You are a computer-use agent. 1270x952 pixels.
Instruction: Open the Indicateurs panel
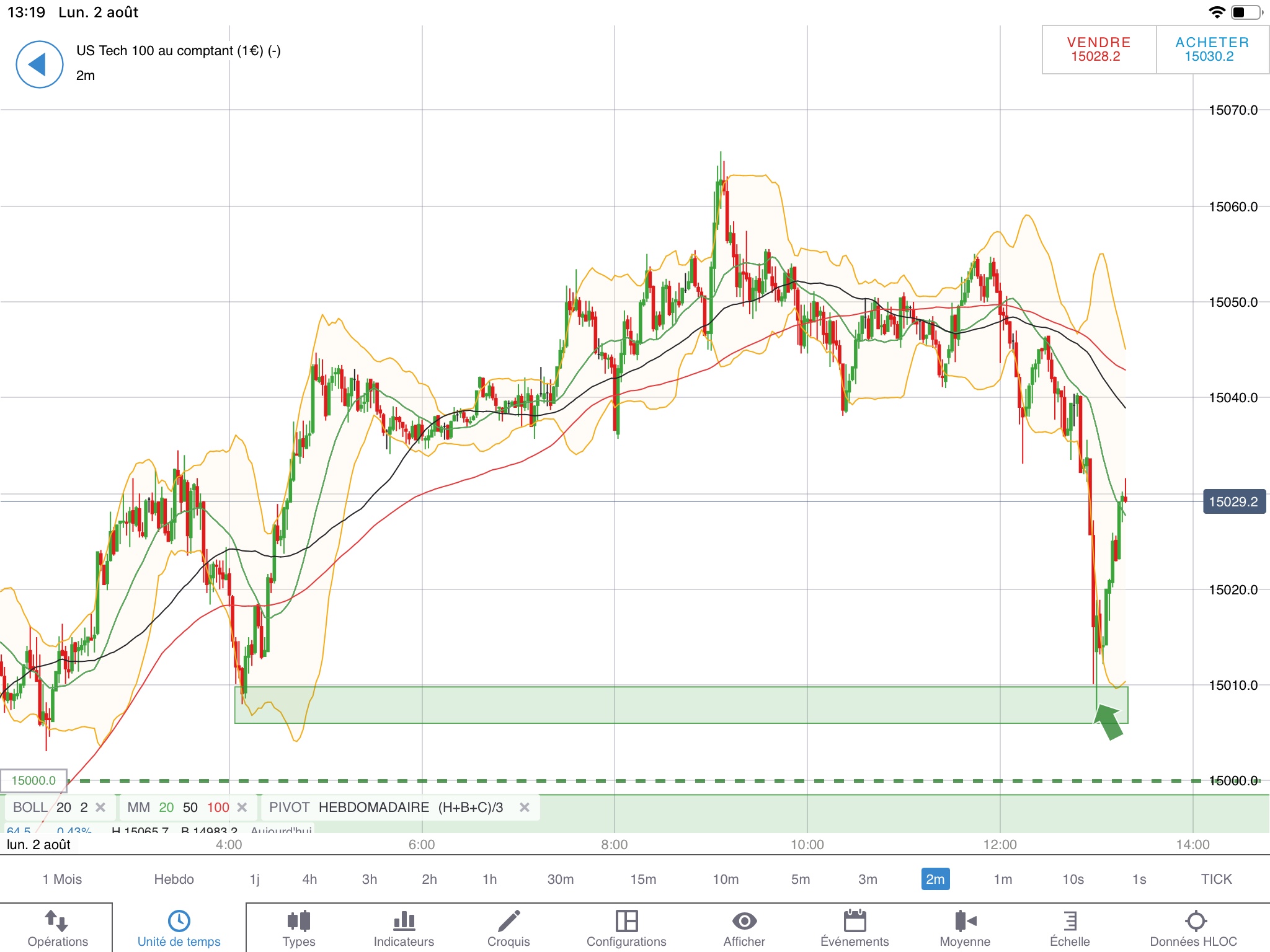[404, 928]
